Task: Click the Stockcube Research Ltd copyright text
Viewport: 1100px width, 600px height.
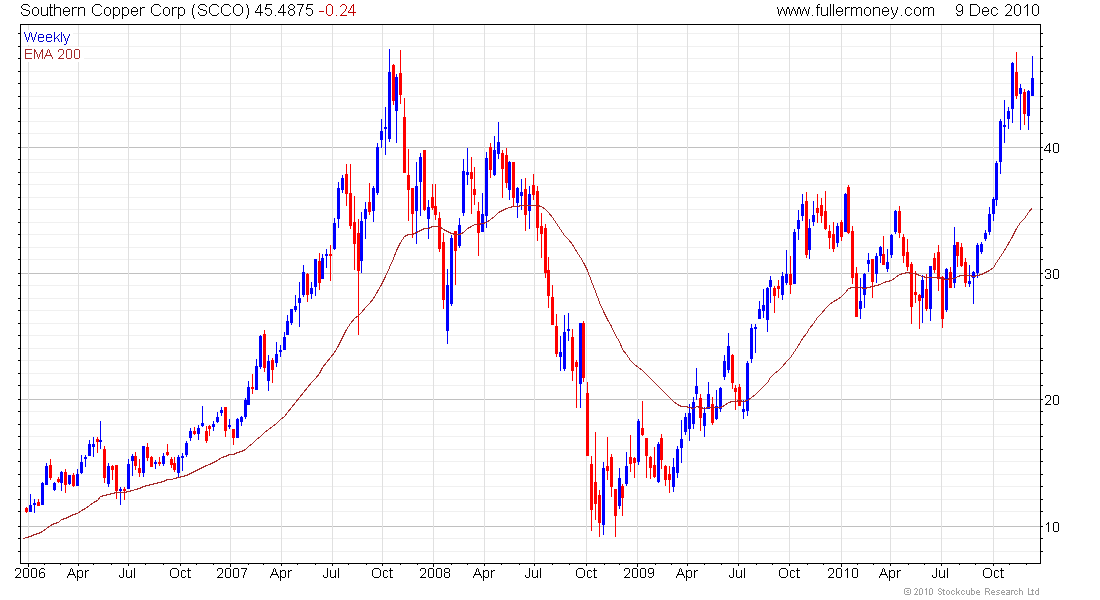Action: (x=971, y=592)
